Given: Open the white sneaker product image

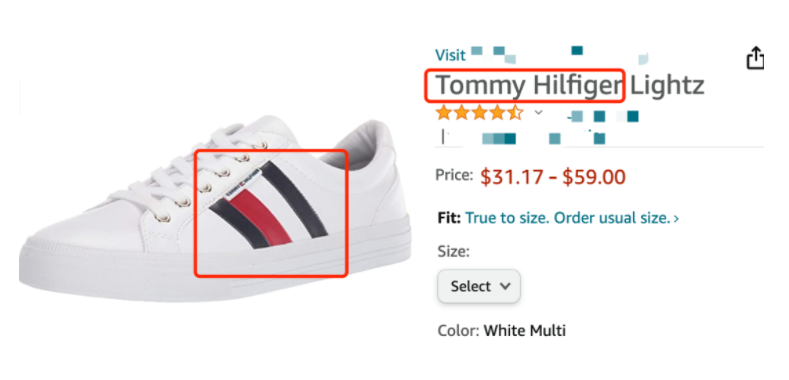Looking at the screenshot, I should [215, 208].
